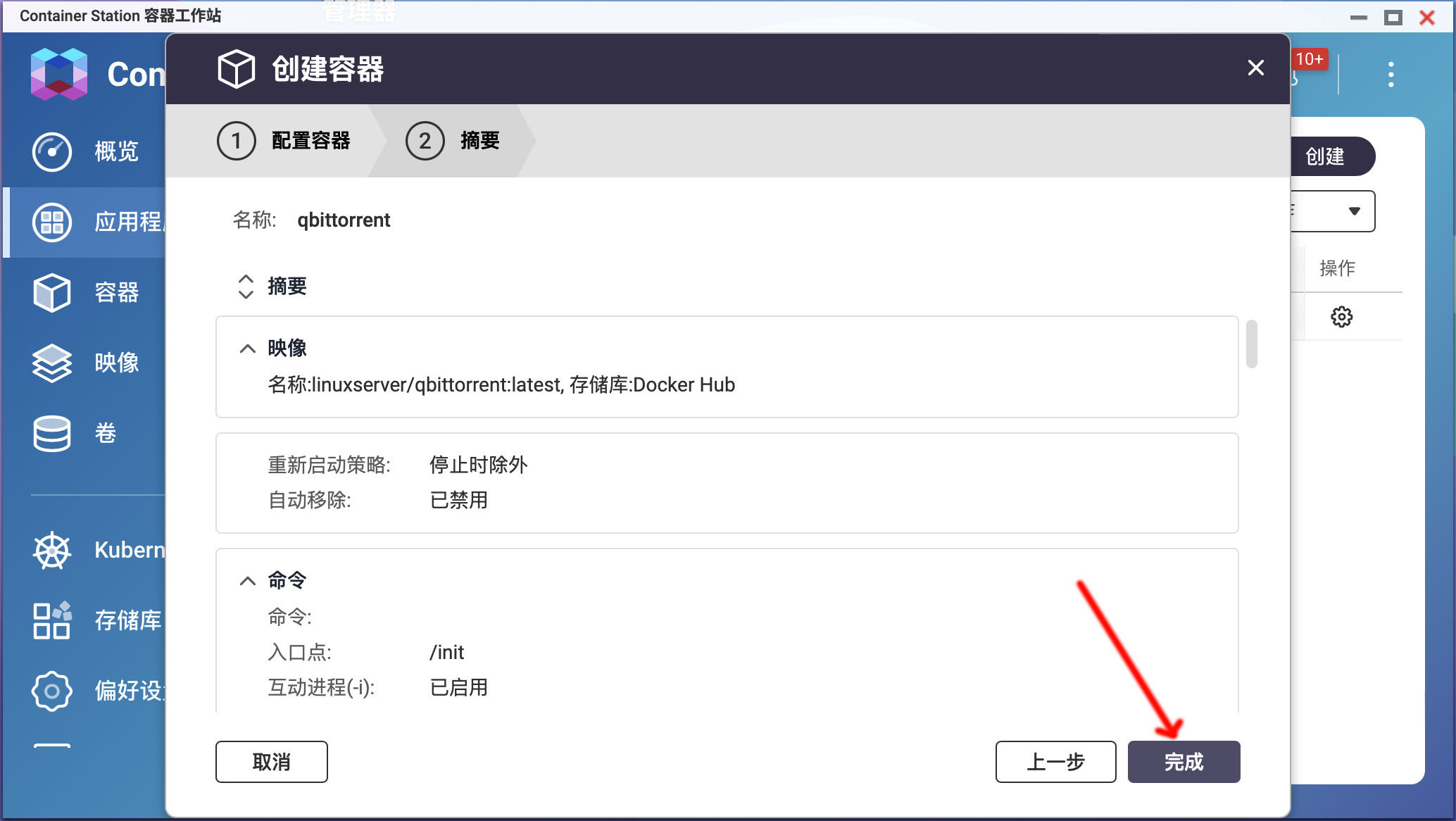Image resolution: width=1456 pixels, height=821 pixels.
Task: Open the 概览 overview dashboard icon
Action: tap(51, 151)
